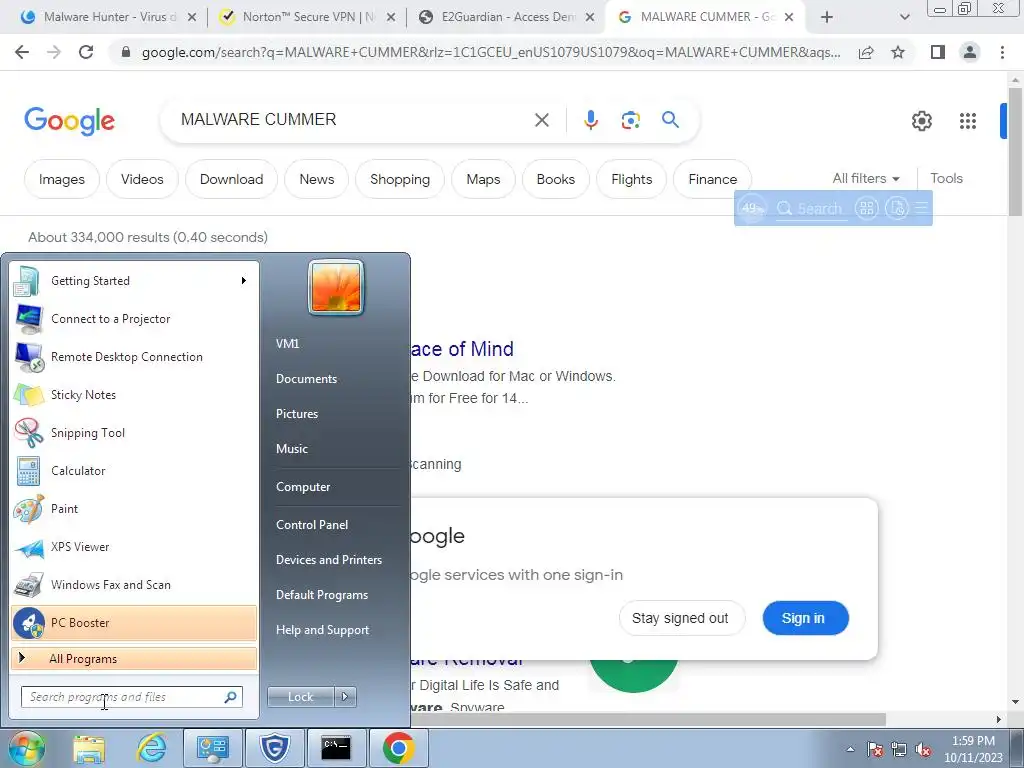Open search Tools
The image size is (1024, 768).
pyautogui.click(x=946, y=178)
